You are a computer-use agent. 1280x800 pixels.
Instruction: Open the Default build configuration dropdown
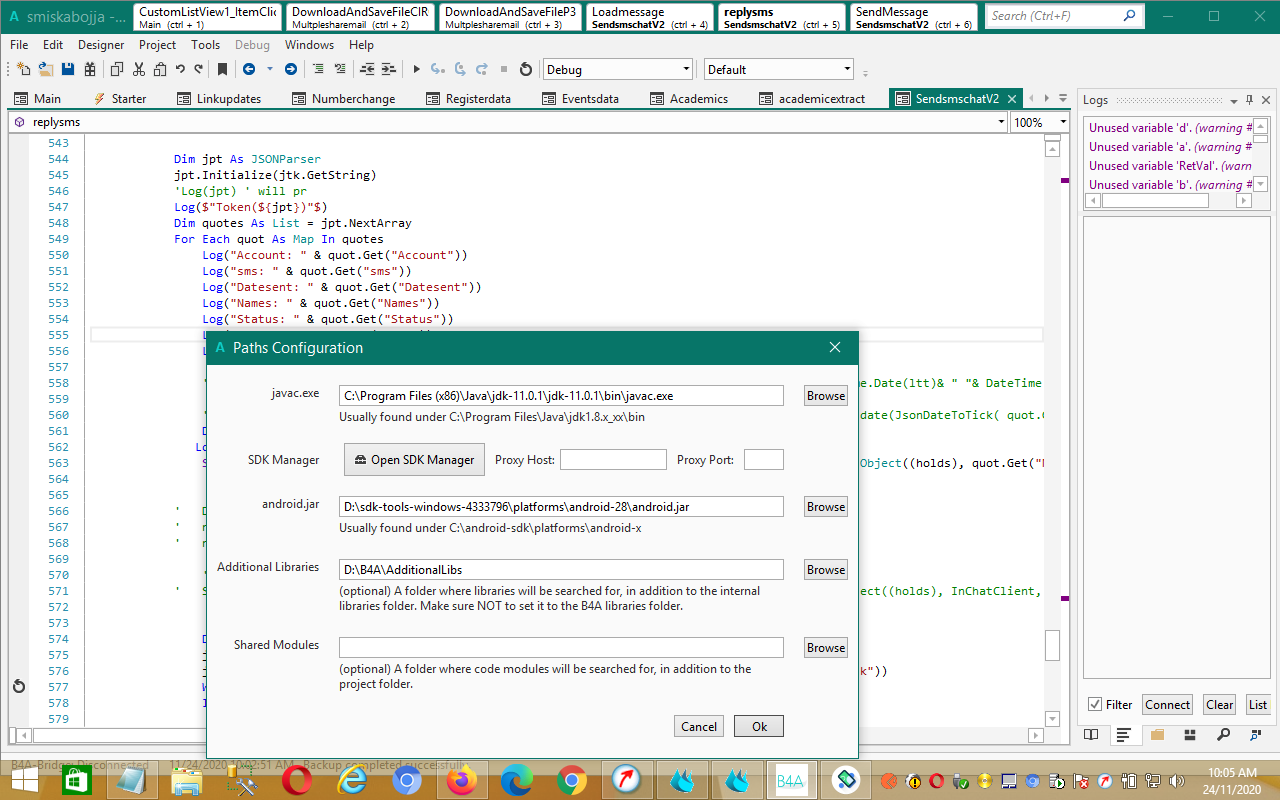[847, 69]
